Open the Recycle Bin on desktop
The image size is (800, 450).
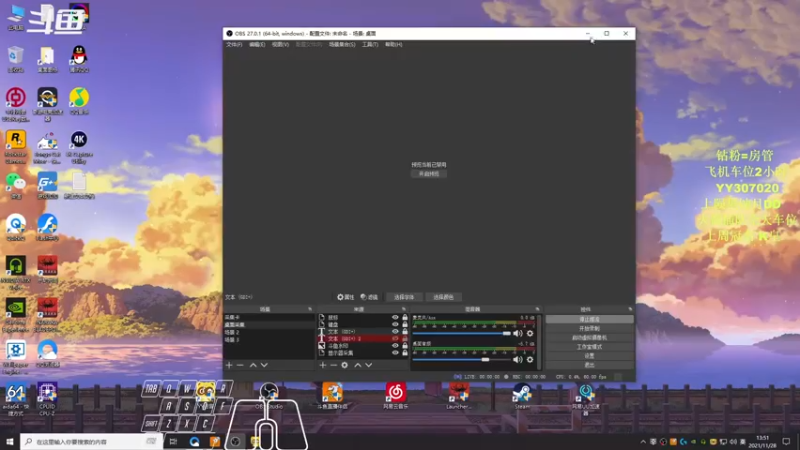[16, 59]
